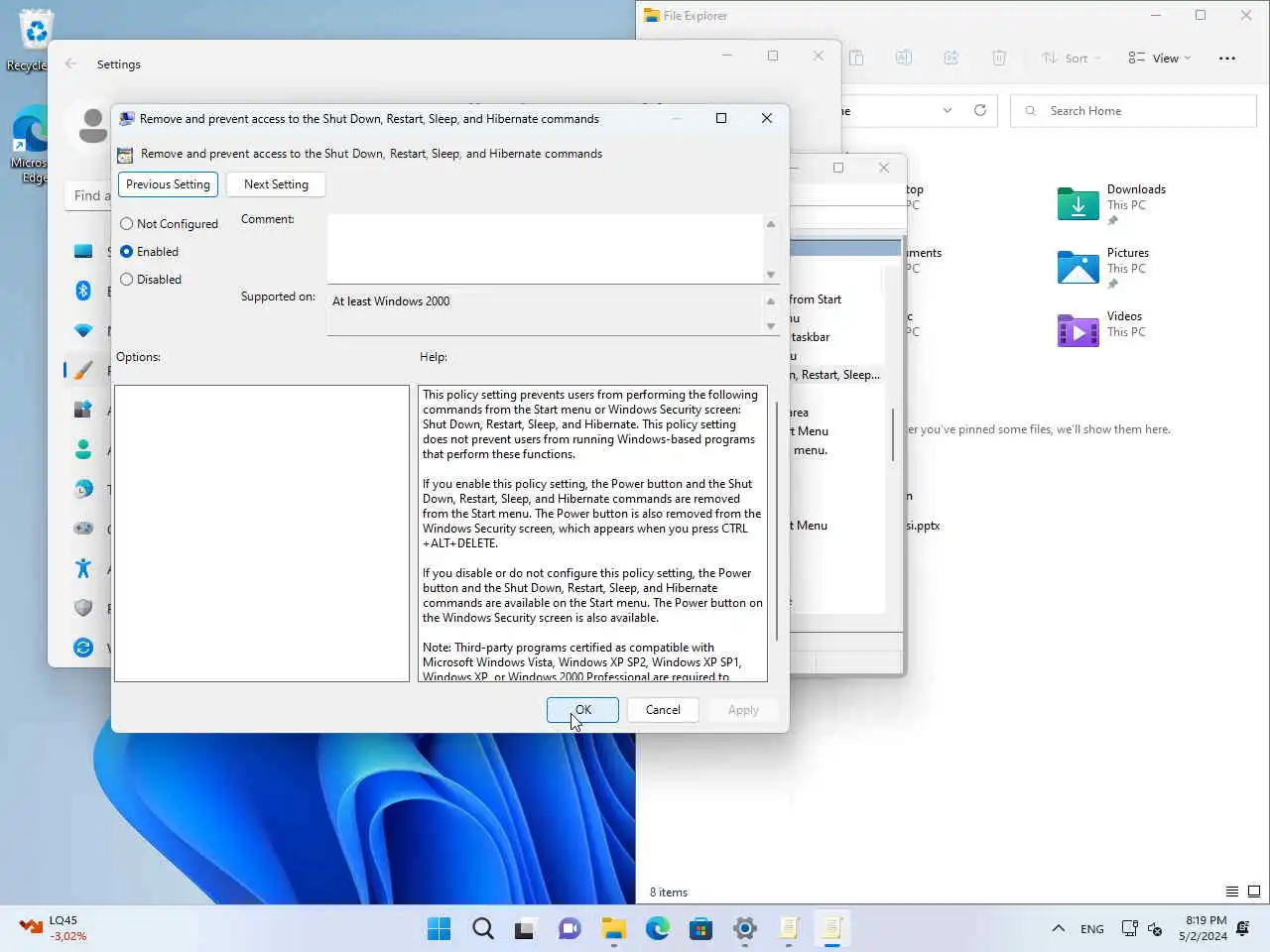Click the Supported on scroll-up arrow
1270x952 pixels.
click(x=771, y=301)
